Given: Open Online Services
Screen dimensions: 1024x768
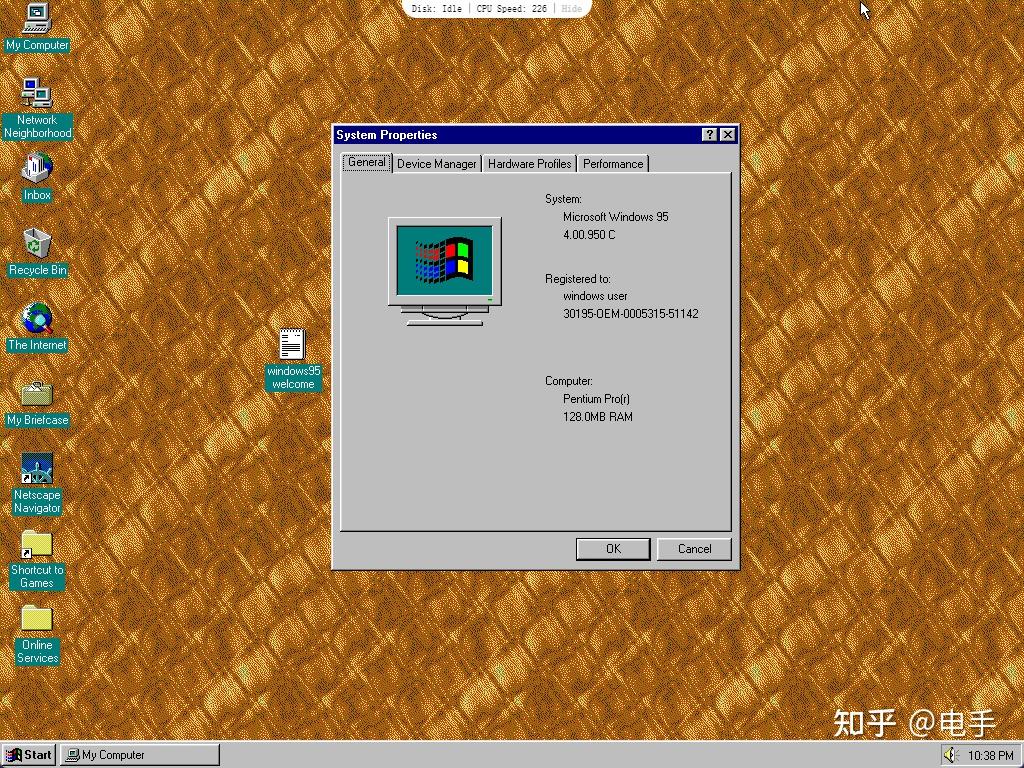Looking at the screenshot, I should (x=36, y=622).
